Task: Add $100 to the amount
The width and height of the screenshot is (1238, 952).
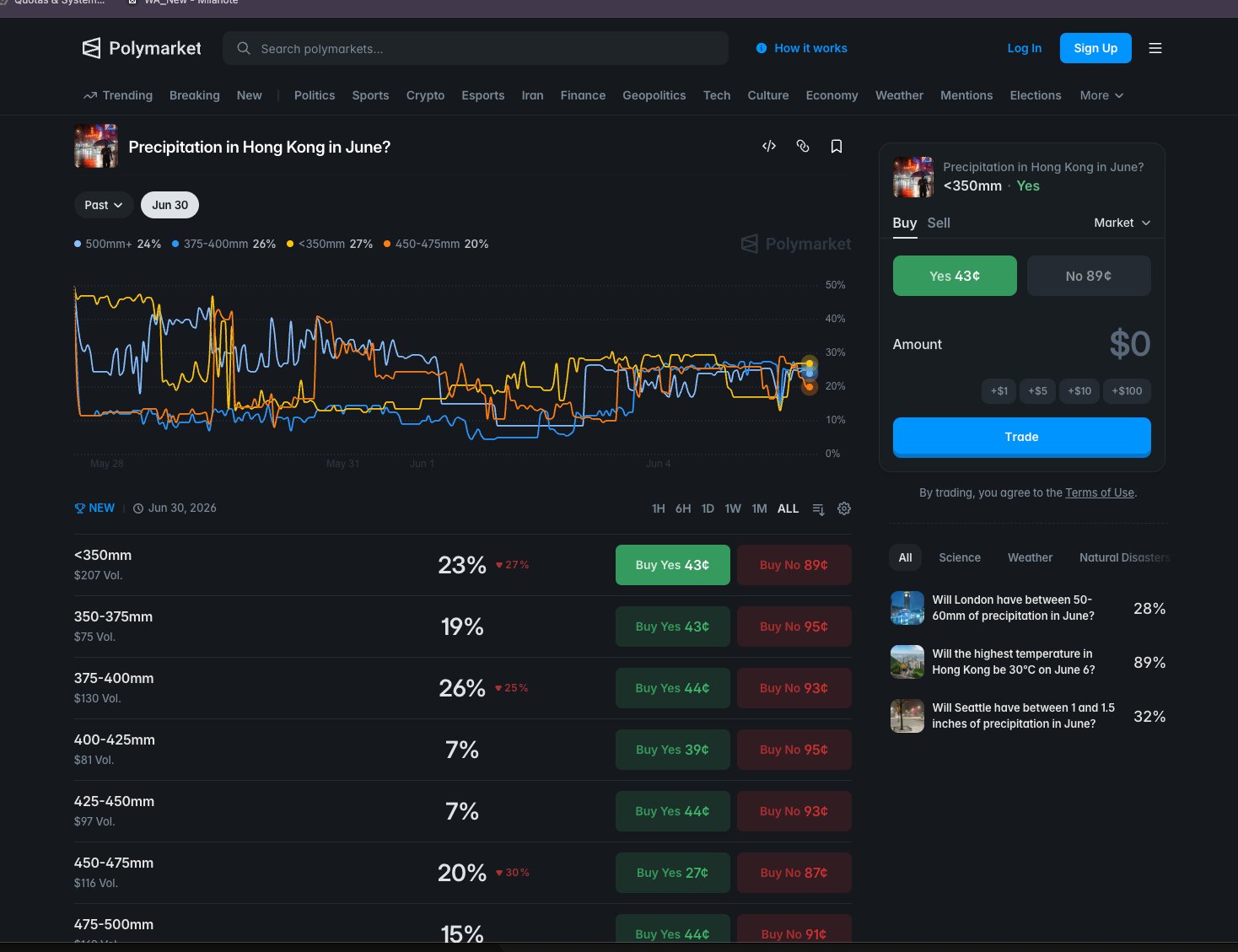Action: 1127,390
